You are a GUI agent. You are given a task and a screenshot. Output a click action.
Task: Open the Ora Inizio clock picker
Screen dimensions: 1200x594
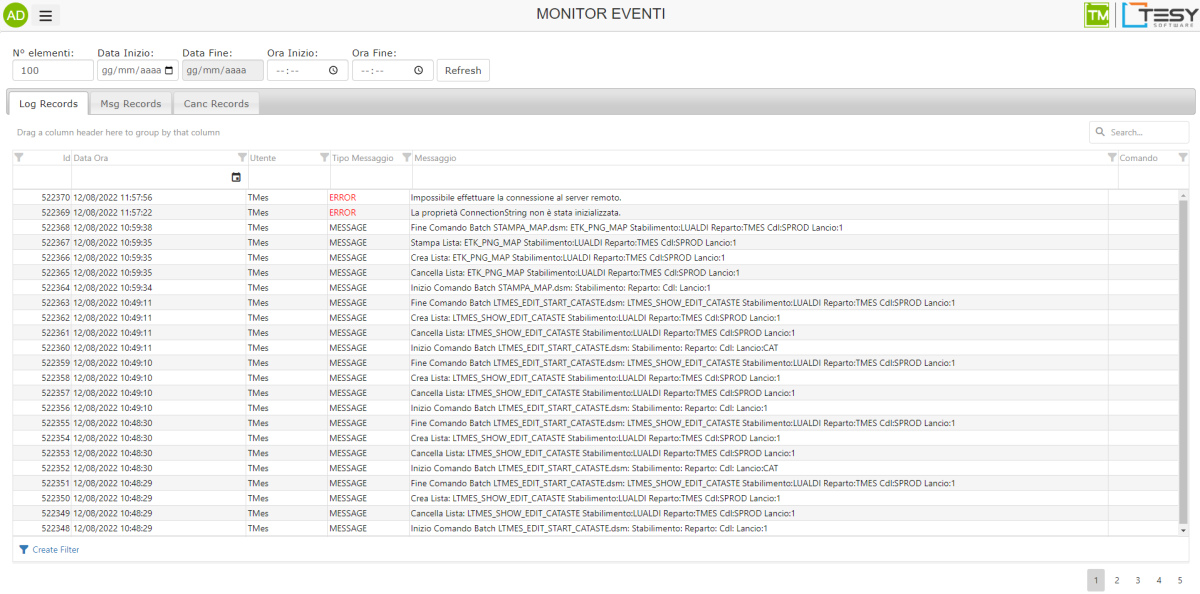[x=333, y=71]
